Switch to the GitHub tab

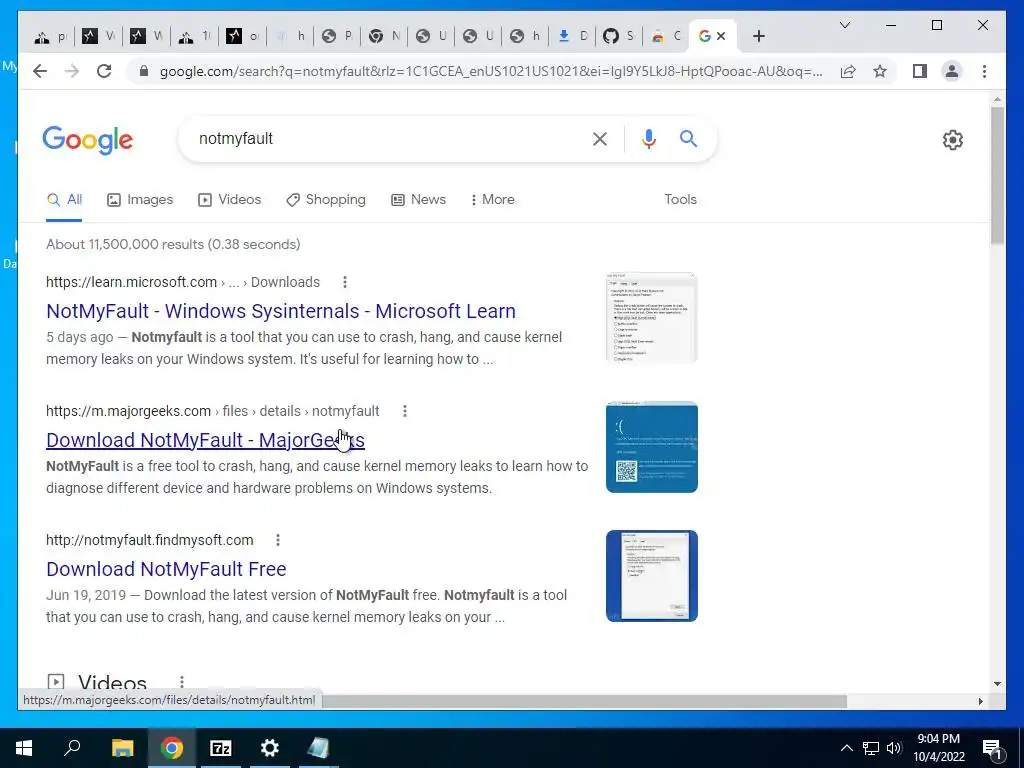click(x=618, y=37)
